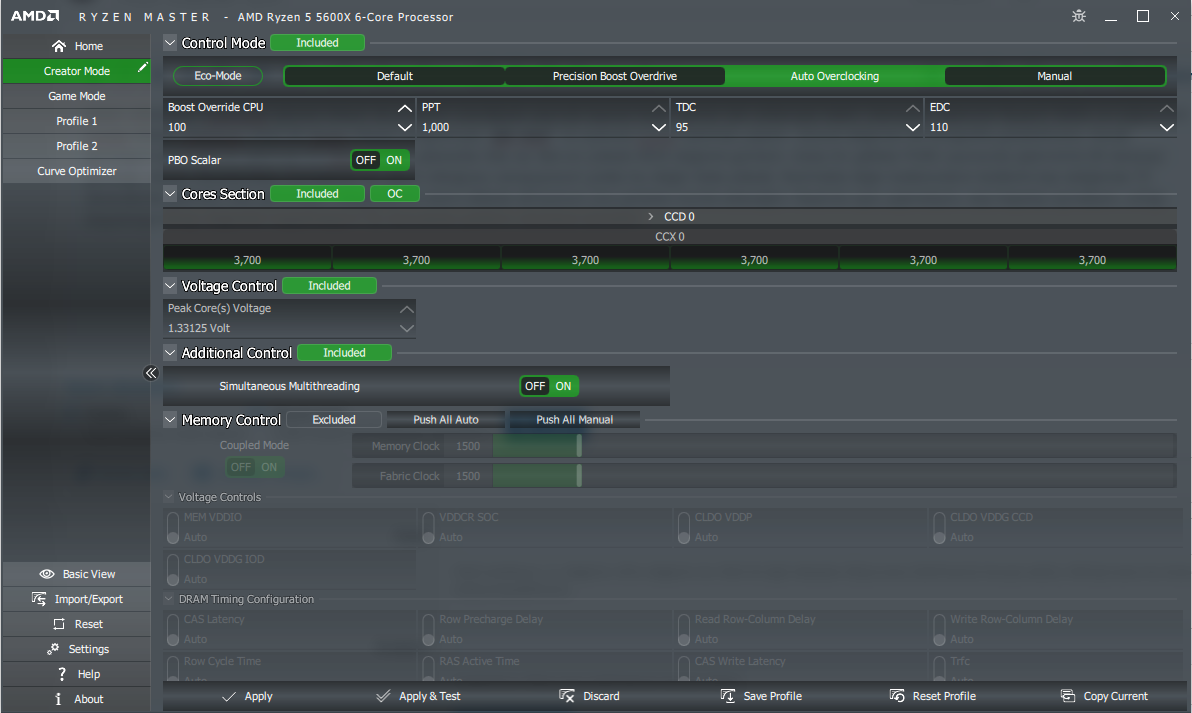
Task: Click first core 3,700 frequency bar
Action: [x=247, y=259]
